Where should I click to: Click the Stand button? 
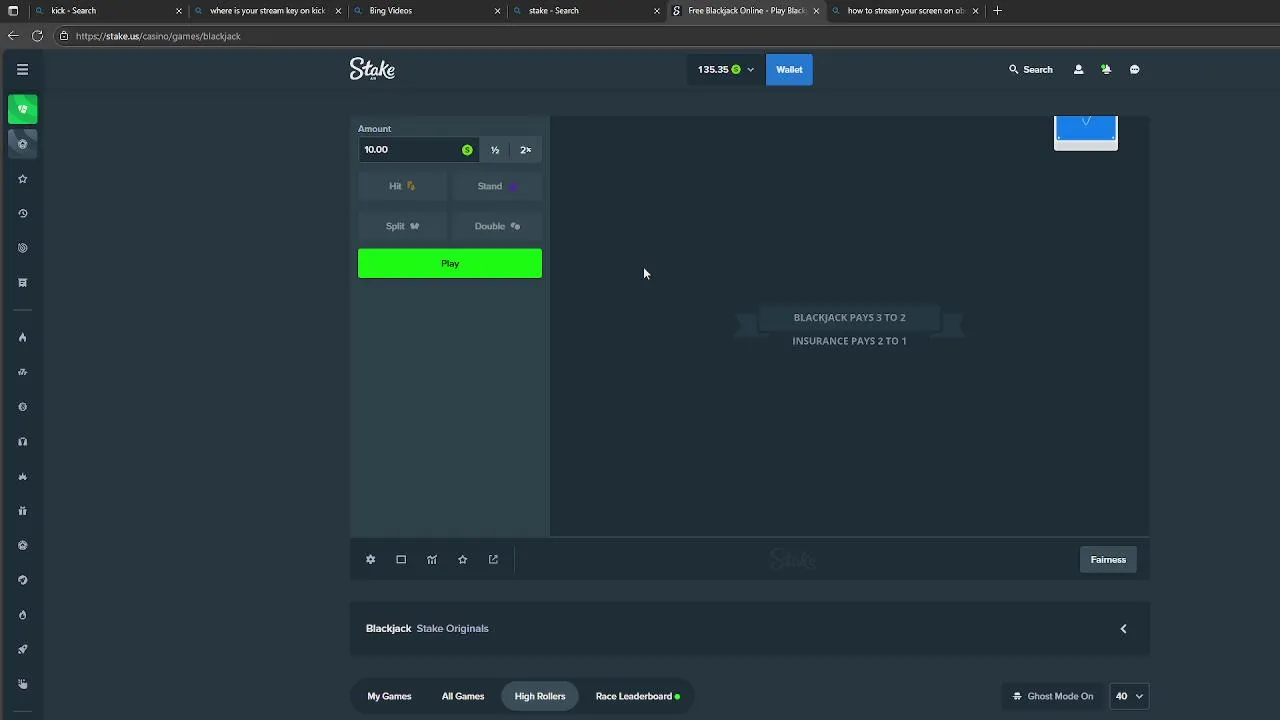pyautogui.click(x=497, y=186)
